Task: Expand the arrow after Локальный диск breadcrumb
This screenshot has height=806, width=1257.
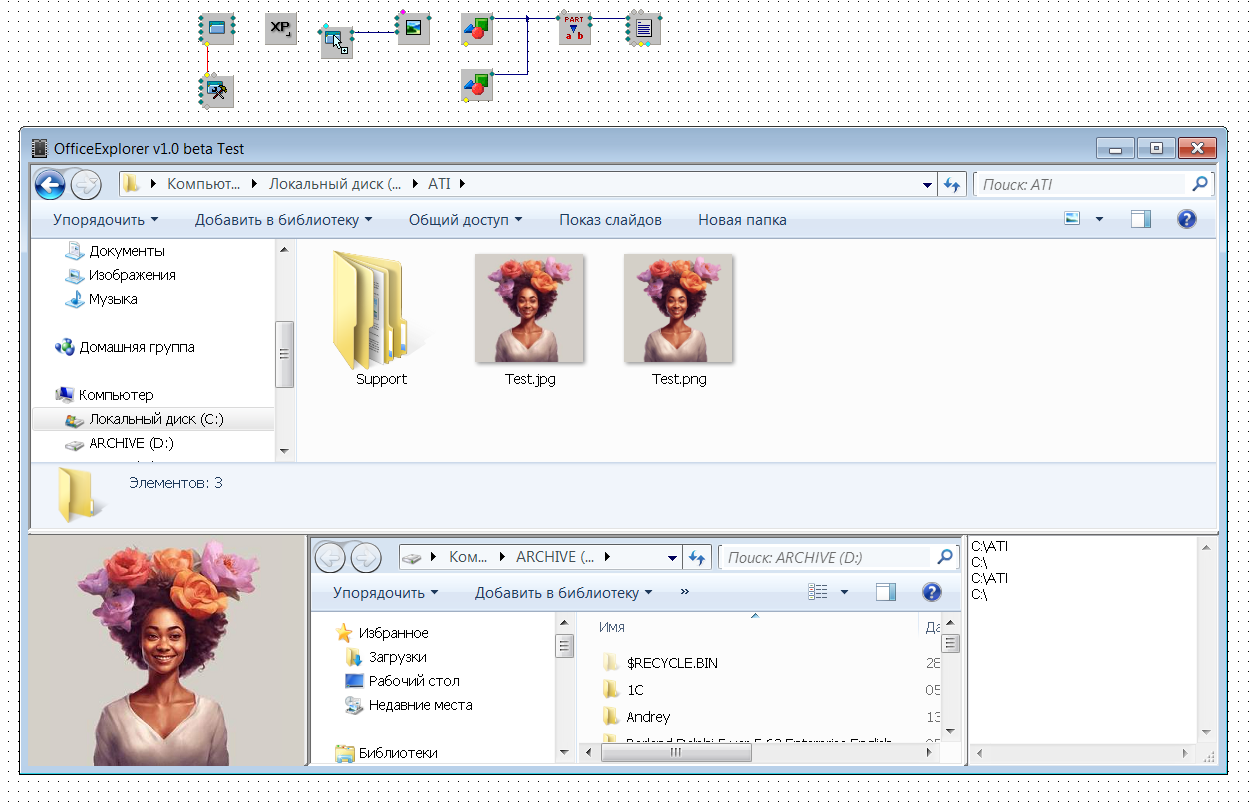Action: 415,184
